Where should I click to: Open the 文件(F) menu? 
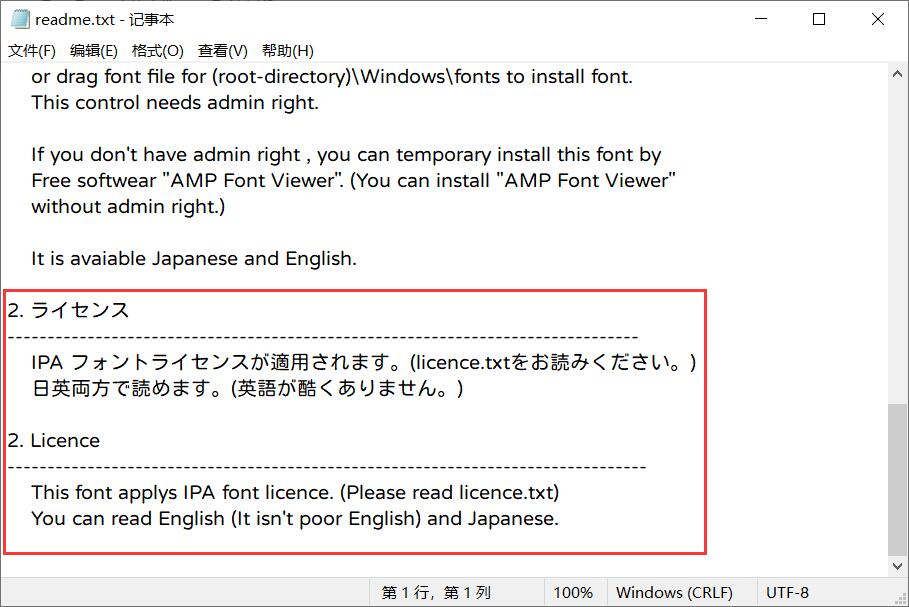(x=32, y=51)
